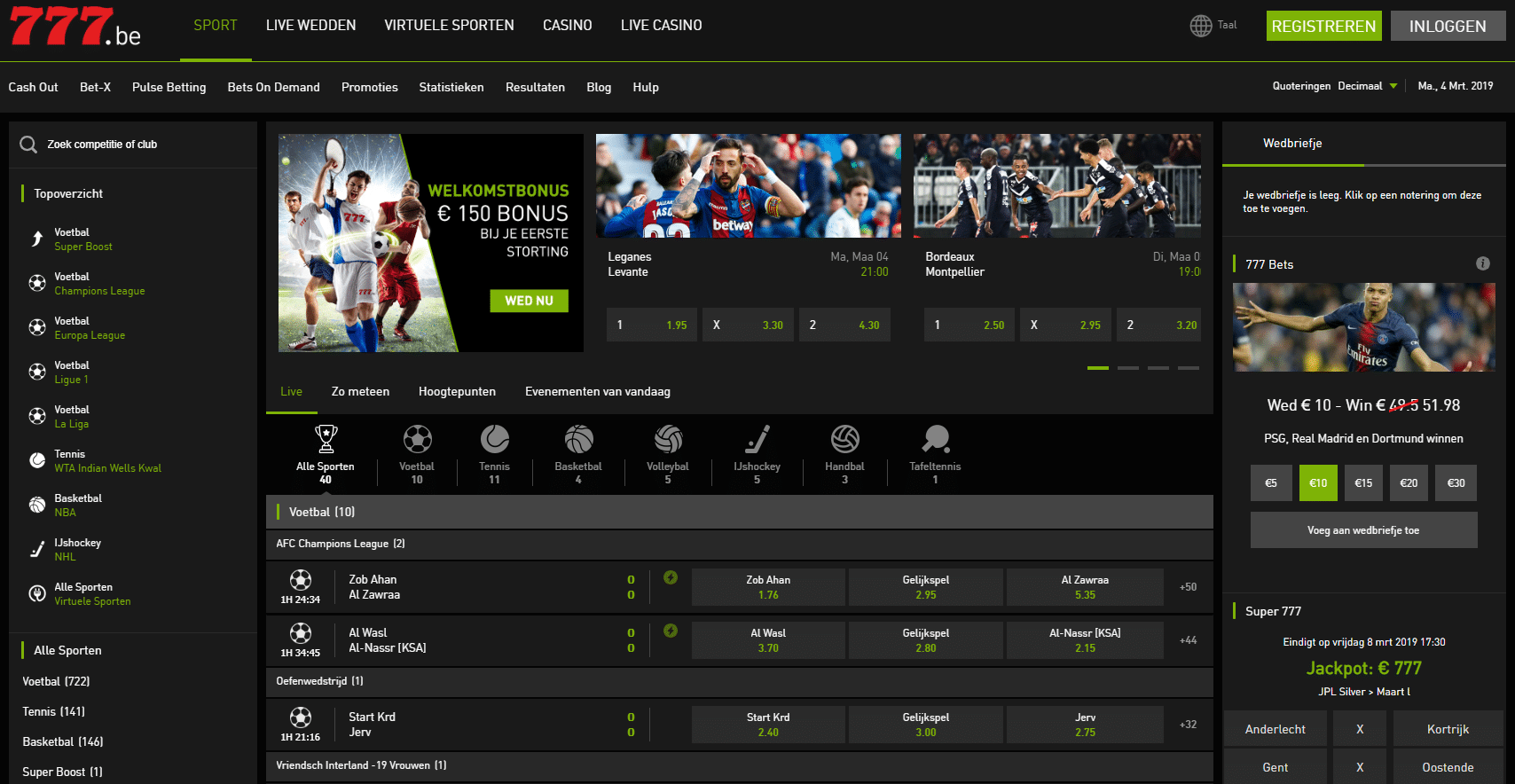Select Basketbal live filter icon
The image size is (1515, 784).
coord(578,439)
